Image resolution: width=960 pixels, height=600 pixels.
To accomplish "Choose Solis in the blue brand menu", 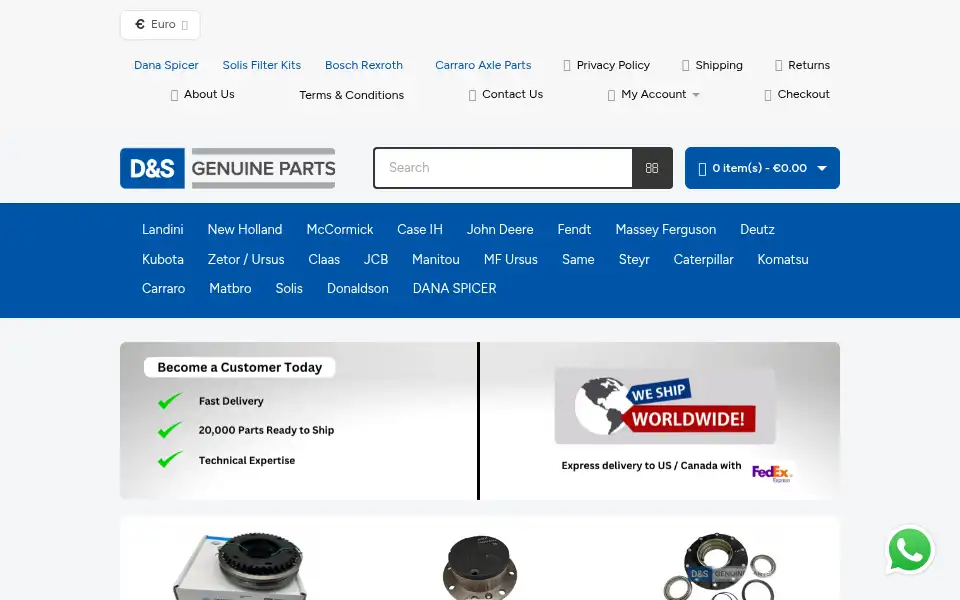I will tap(289, 288).
